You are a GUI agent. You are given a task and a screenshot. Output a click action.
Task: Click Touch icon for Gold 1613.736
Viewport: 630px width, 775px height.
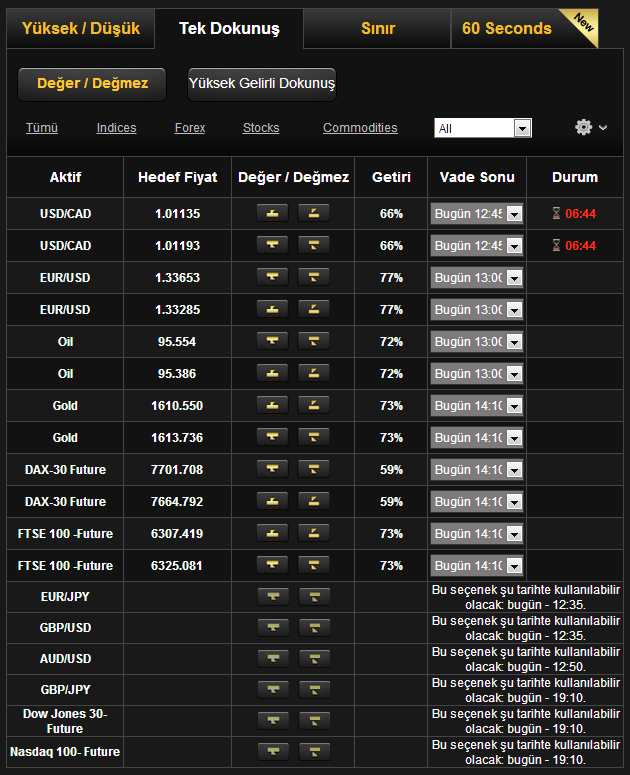pyautogui.click(x=272, y=437)
